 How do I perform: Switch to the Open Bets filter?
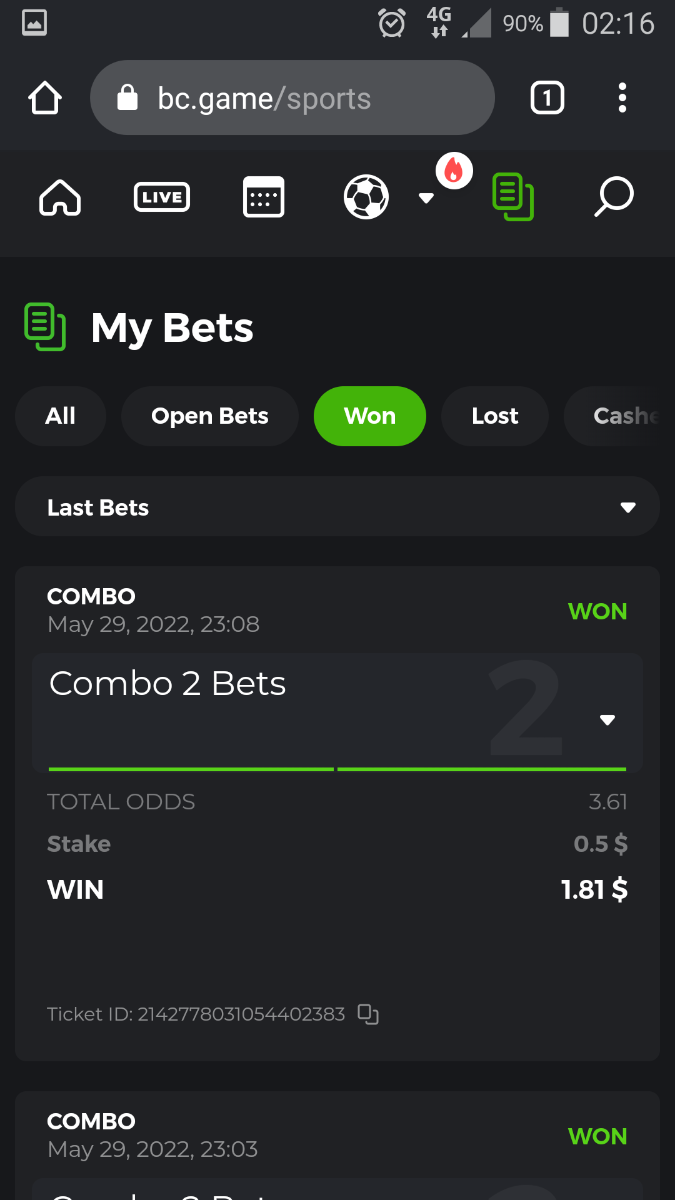(210, 416)
